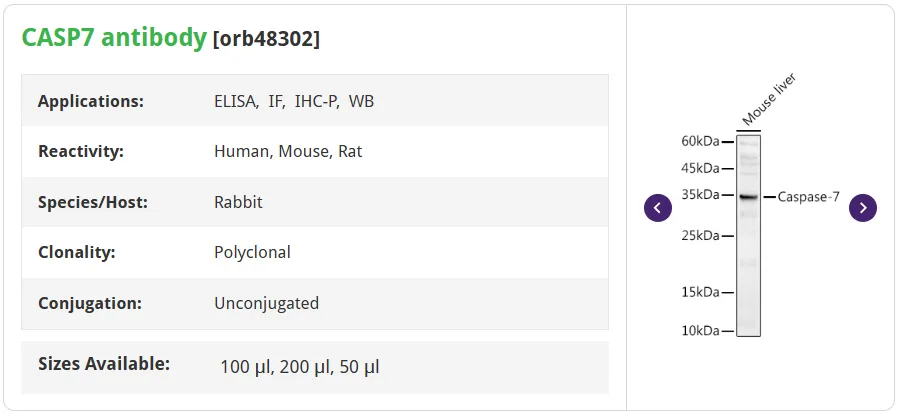This screenshot has height=414, width=897.
Task: Click the Reactivity row label
Action: (x=81, y=152)
